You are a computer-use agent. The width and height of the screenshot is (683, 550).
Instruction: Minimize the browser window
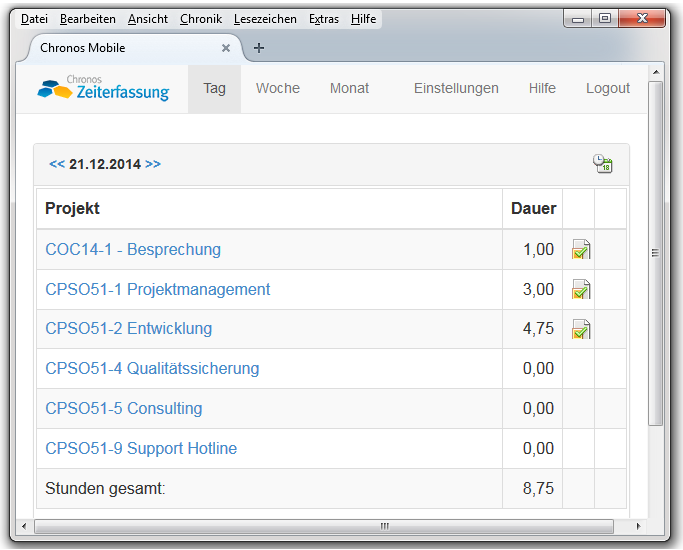[x=578, y=19]
